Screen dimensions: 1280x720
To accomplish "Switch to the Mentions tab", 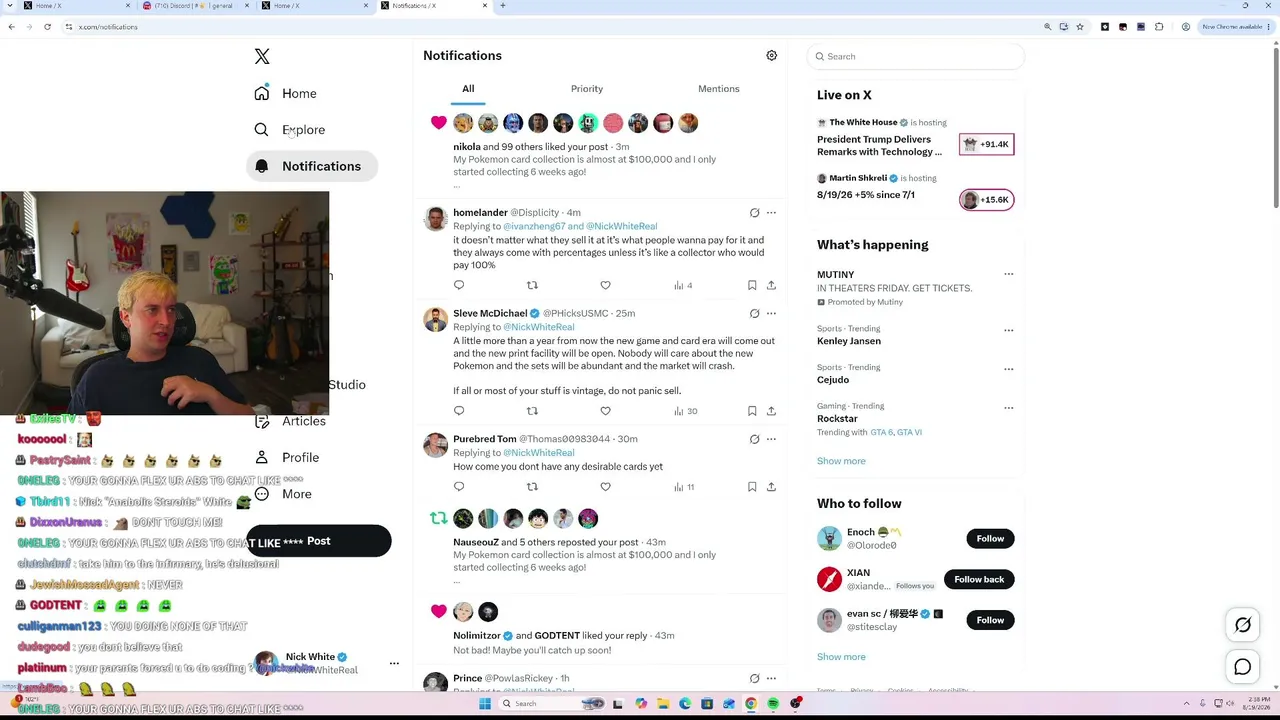I will pos(719,89).
